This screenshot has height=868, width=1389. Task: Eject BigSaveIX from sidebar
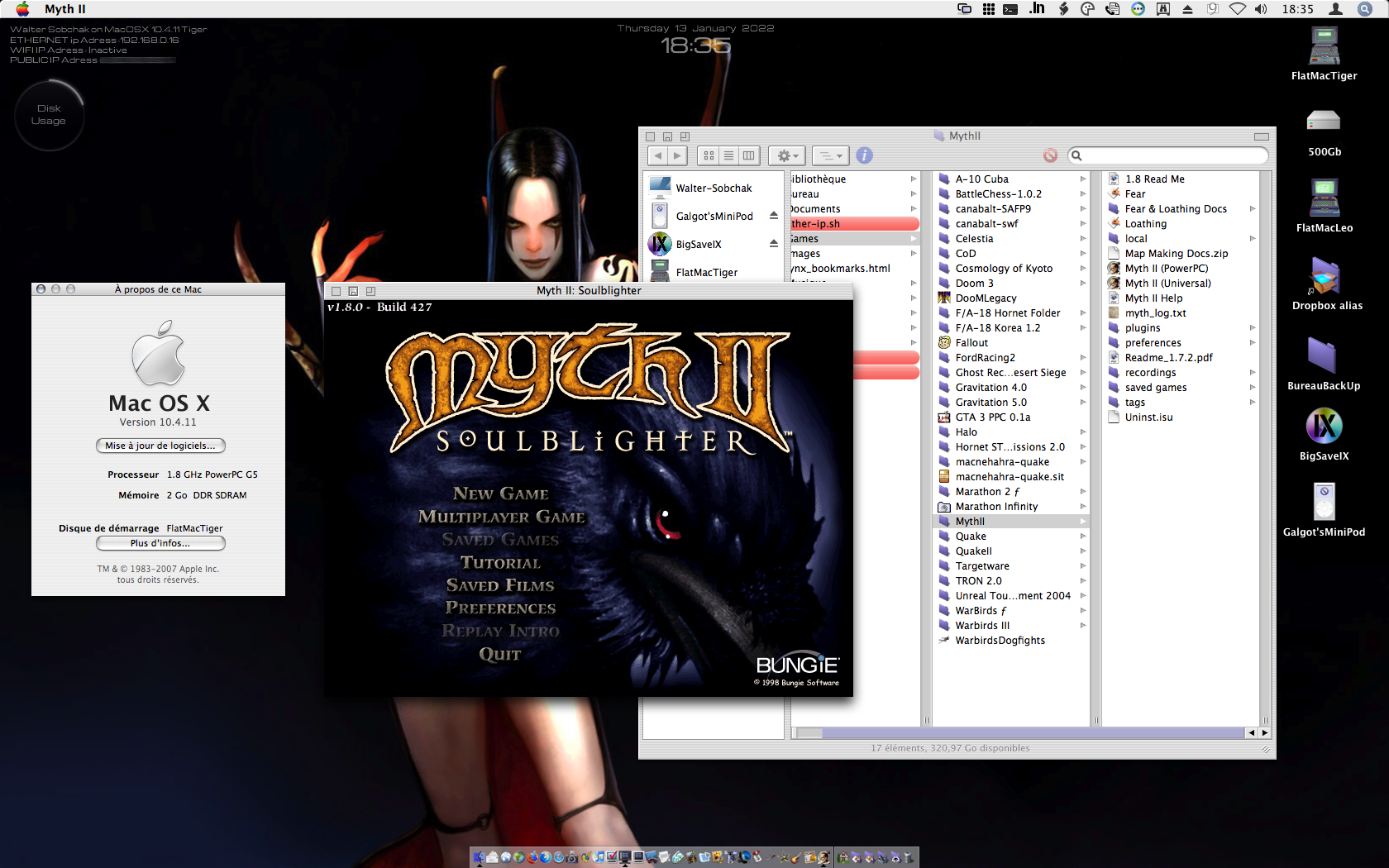(x=773, y=244)
